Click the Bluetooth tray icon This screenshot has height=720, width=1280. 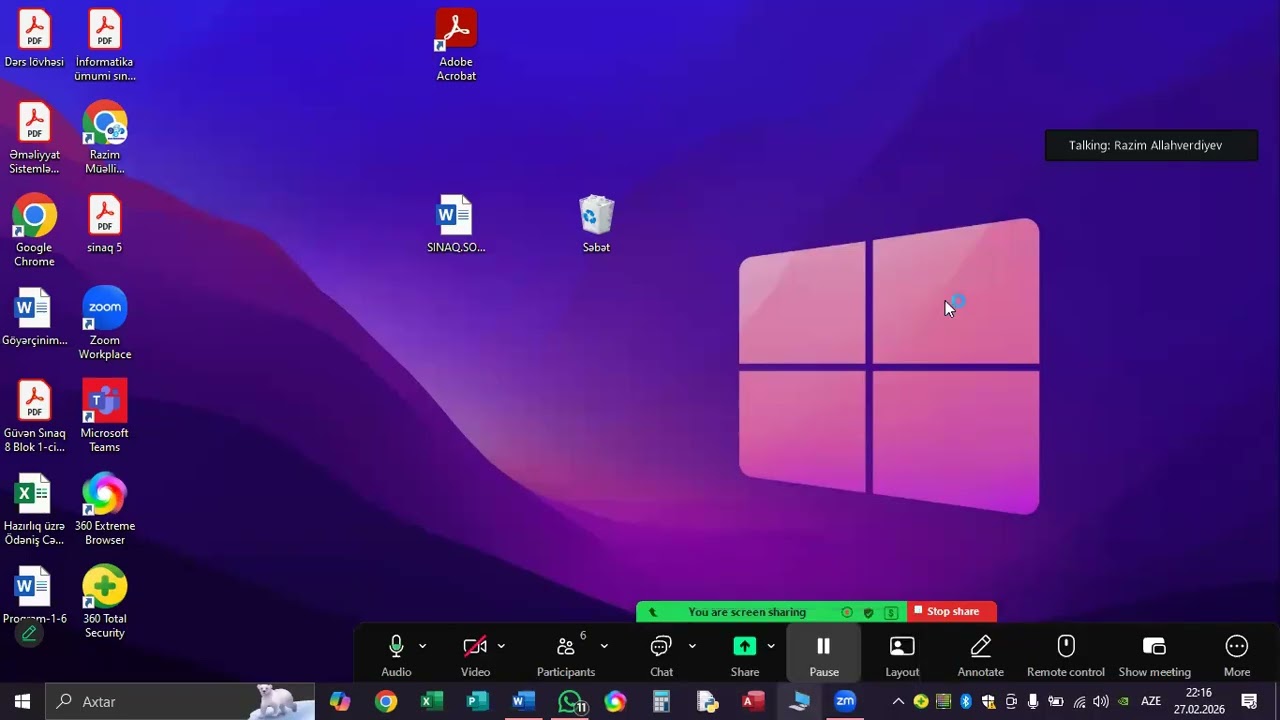coord(966,702)
